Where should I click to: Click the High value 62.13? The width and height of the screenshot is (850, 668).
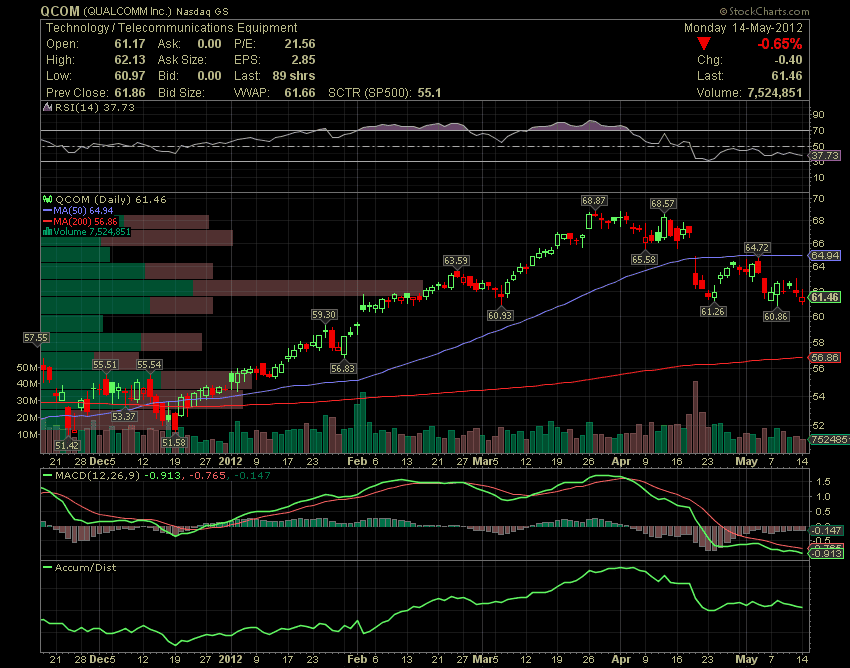point(130,60)
